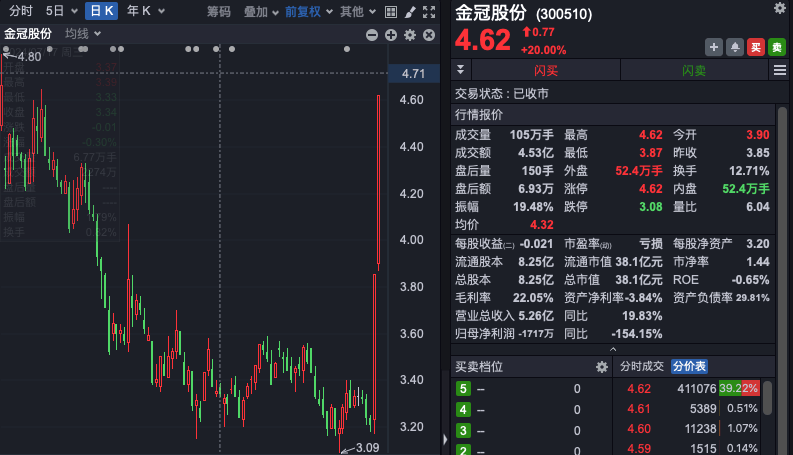Switch to 分时成交 view
Viewport: 793px width, 455px height.
coord(641,367)
